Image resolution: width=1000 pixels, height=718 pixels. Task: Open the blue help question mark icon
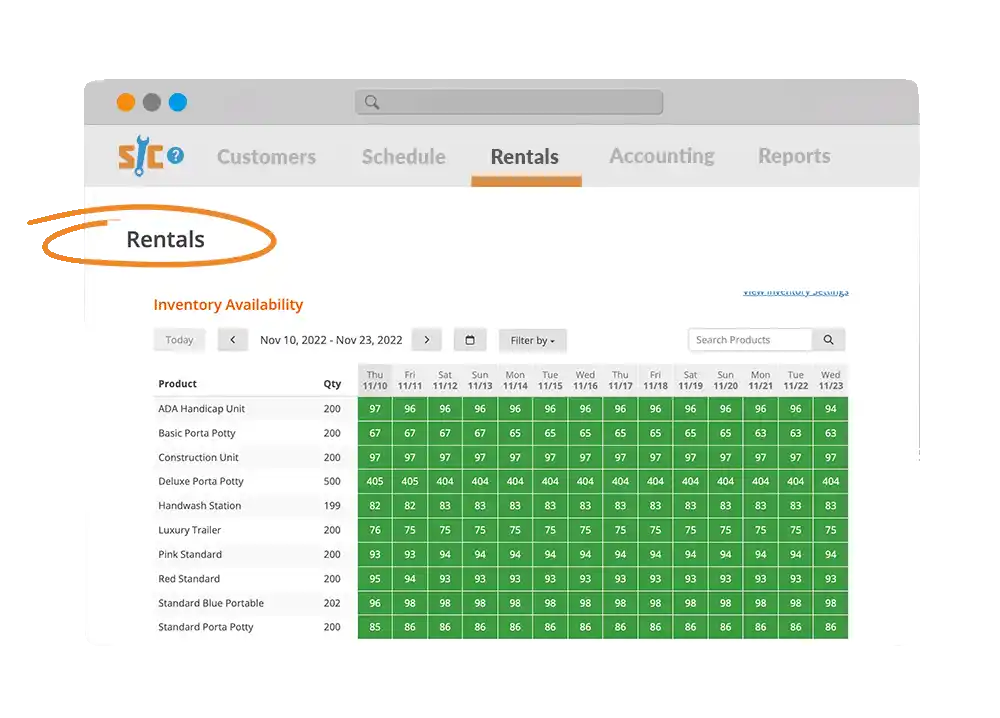tap(175, 155)
